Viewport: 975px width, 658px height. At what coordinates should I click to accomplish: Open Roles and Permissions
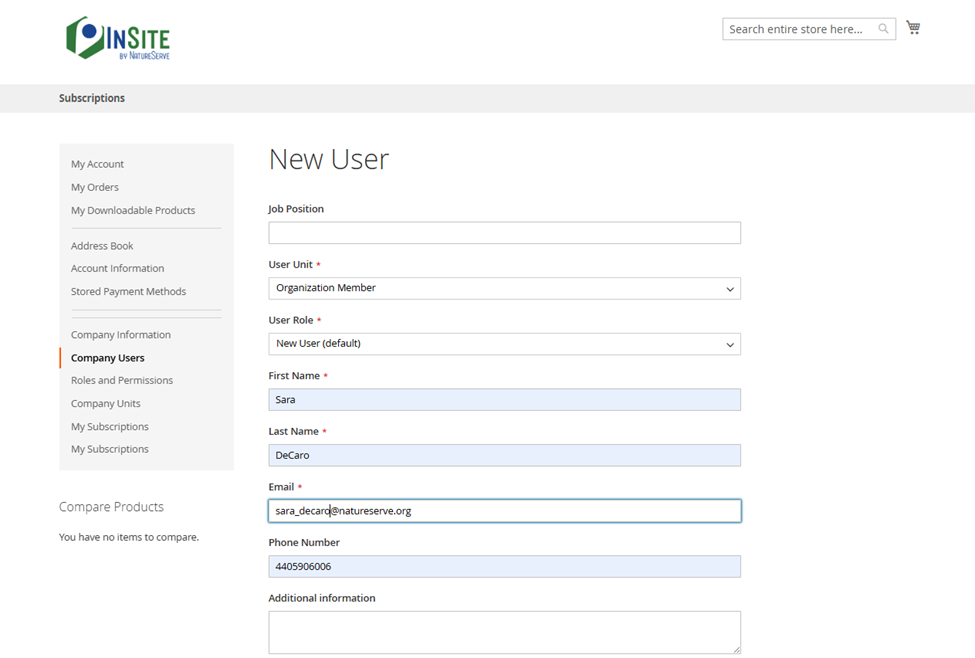click(122, 380)
